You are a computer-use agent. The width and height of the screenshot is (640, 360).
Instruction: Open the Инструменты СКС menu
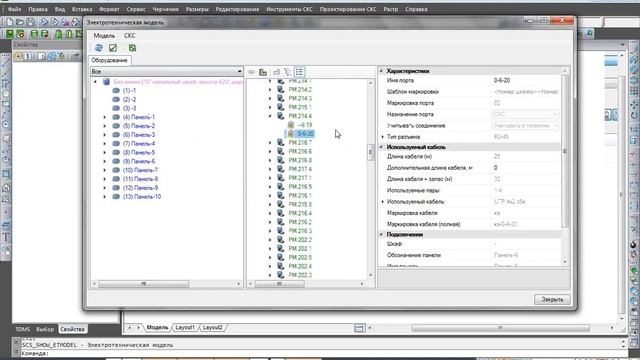(289, 9)
